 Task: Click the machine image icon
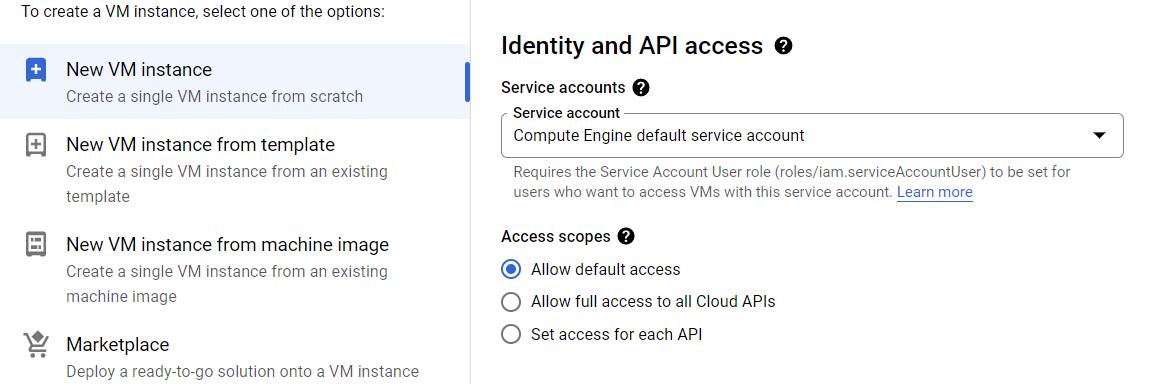click(36, 245)
